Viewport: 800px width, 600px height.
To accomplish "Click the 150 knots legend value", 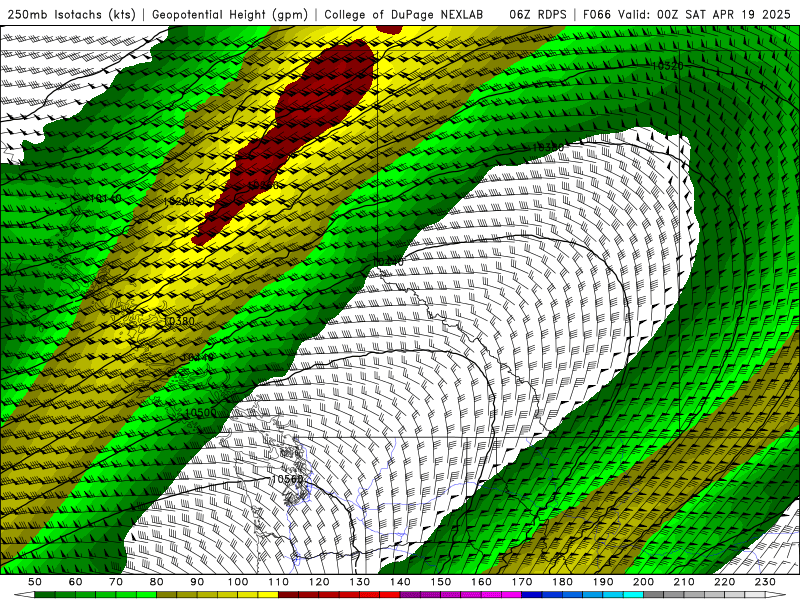I will [x=440, y=582].
